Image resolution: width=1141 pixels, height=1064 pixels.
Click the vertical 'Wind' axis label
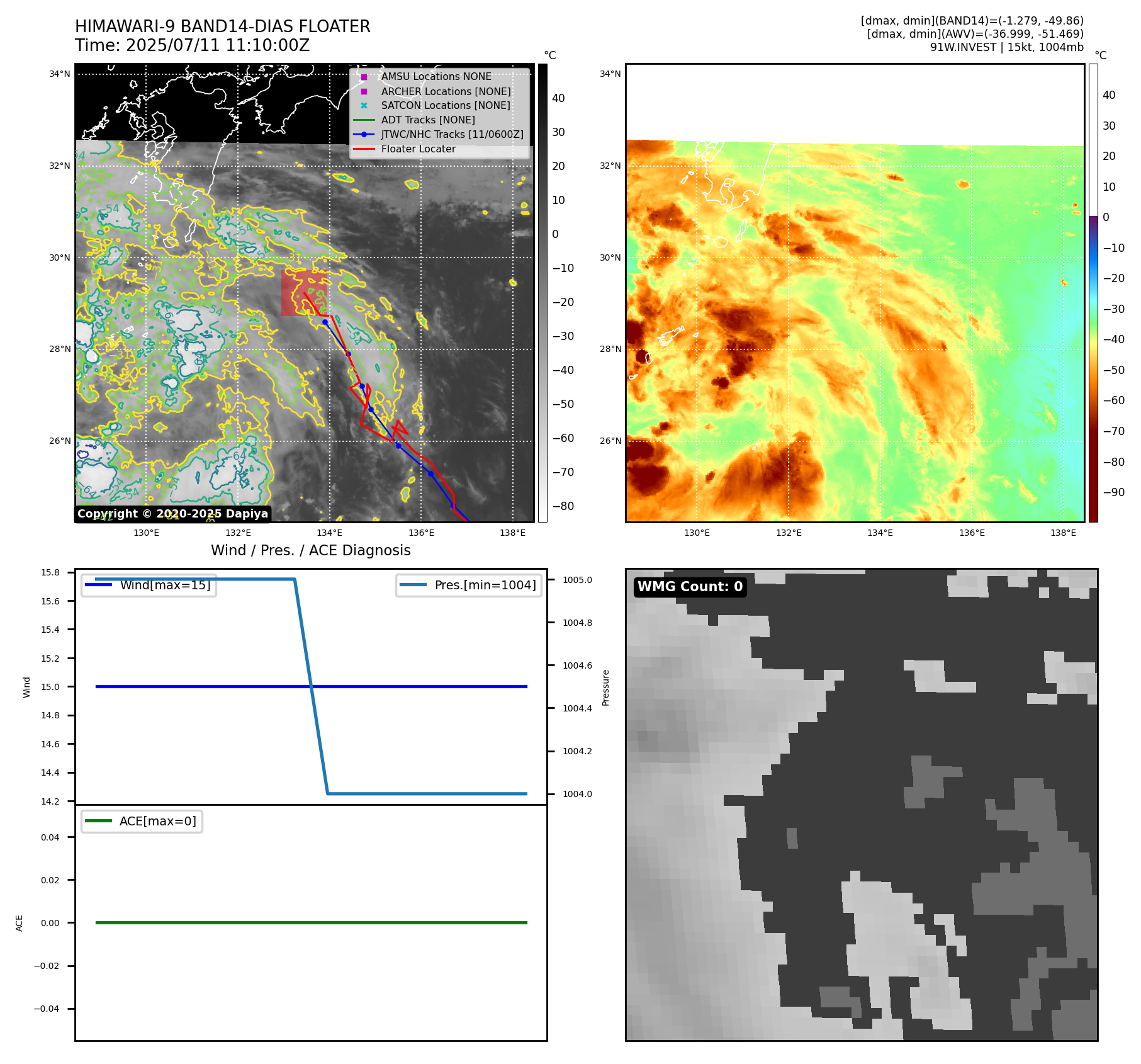[26, 687]
